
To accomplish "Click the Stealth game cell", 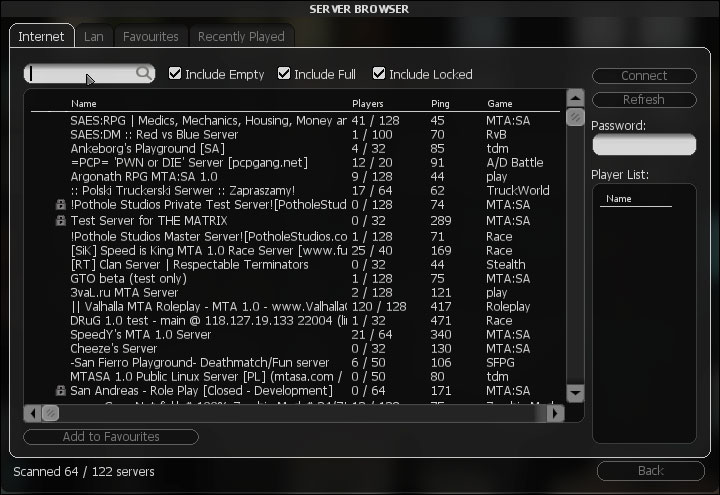I will [x=506, y=265].
